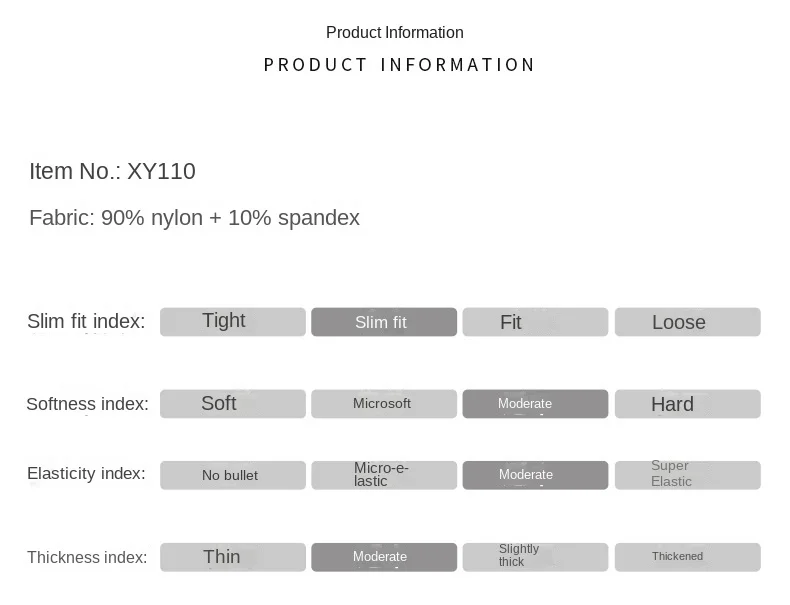Click the Fabric composition line

194,218
